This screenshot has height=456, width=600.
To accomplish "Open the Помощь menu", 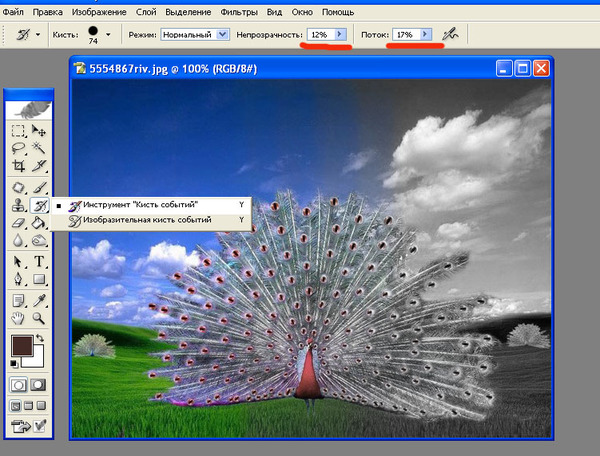I will 338,12.
